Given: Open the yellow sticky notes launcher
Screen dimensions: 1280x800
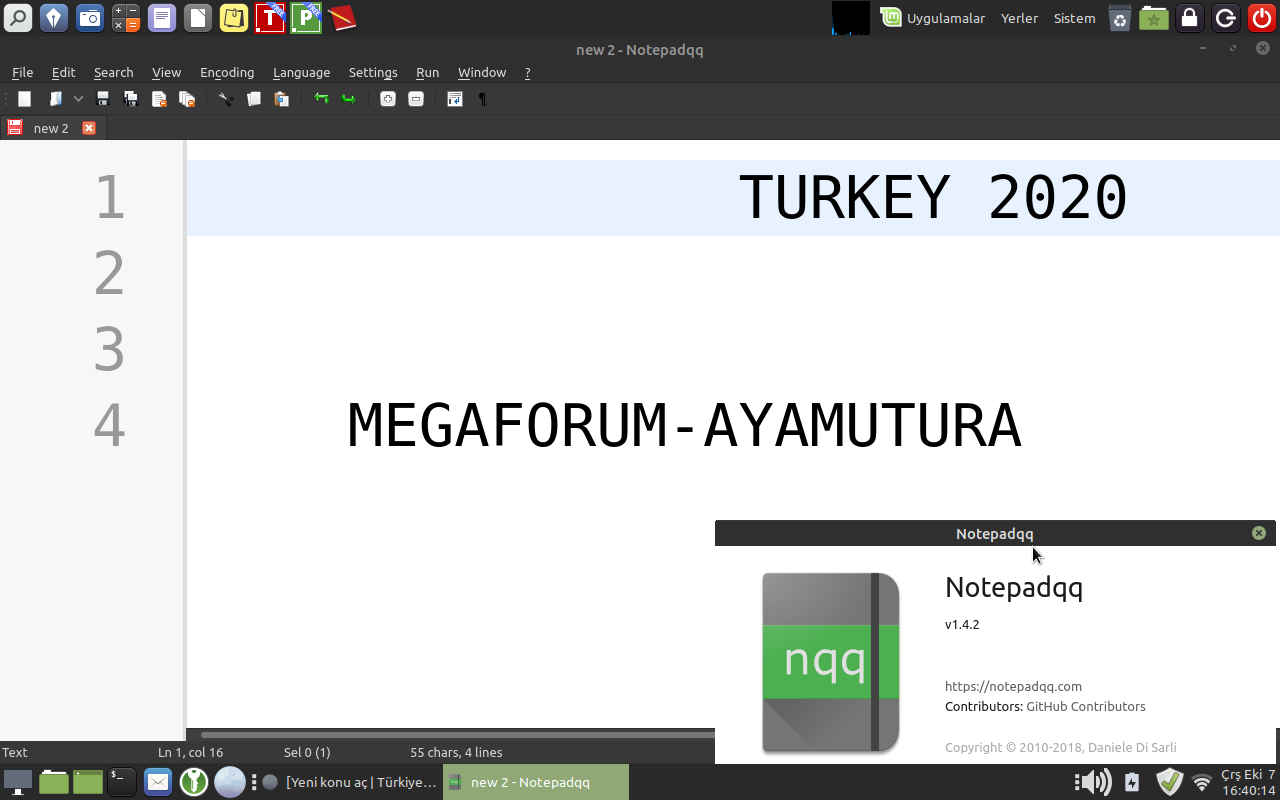Looking at the screenshot, I should coord(234,18).
